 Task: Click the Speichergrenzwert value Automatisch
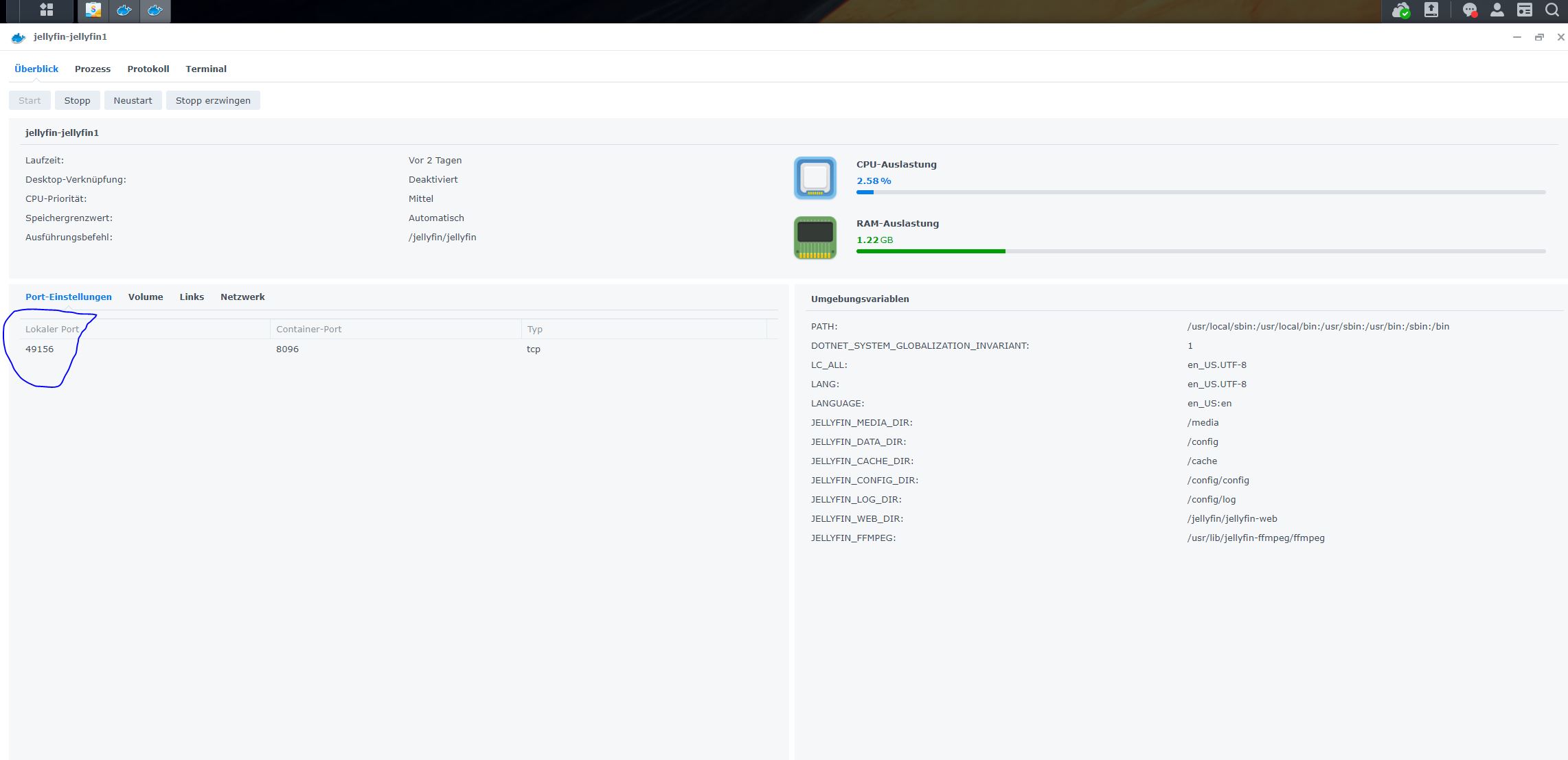coord(436,218)
